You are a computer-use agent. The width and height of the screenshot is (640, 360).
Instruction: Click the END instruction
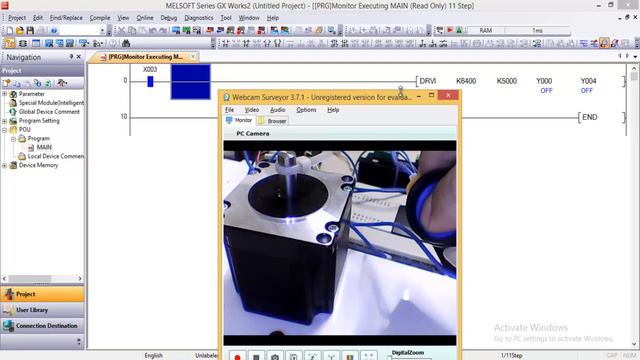589,117
